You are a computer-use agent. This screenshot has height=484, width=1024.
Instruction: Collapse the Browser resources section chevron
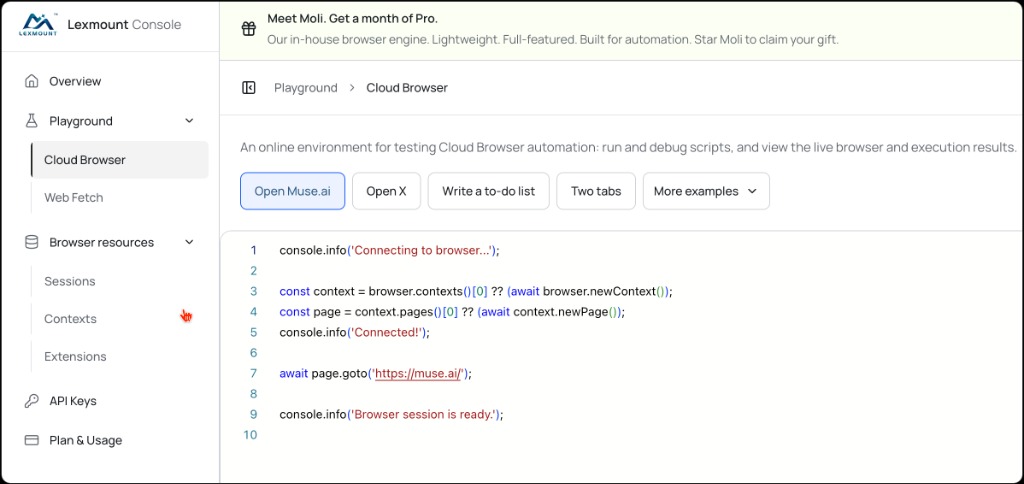189,242
